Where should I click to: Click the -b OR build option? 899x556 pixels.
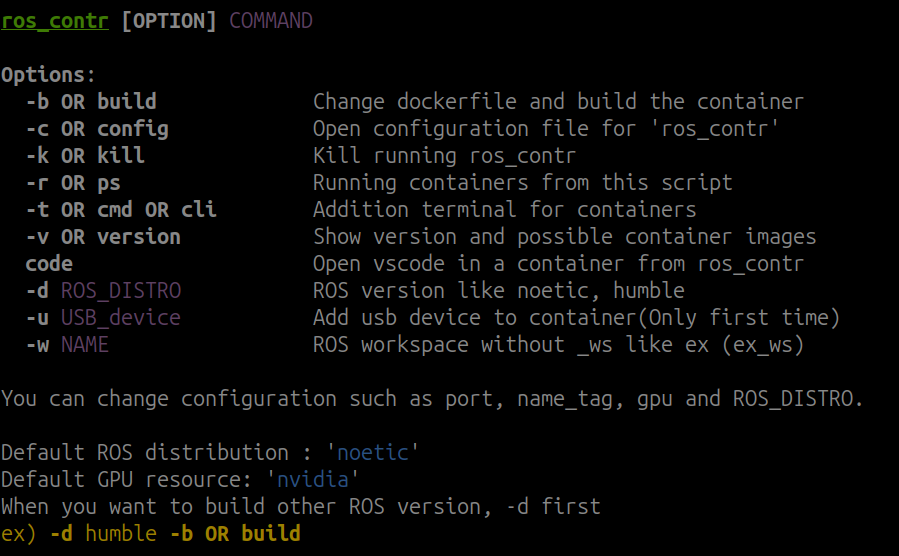(91, 101)
